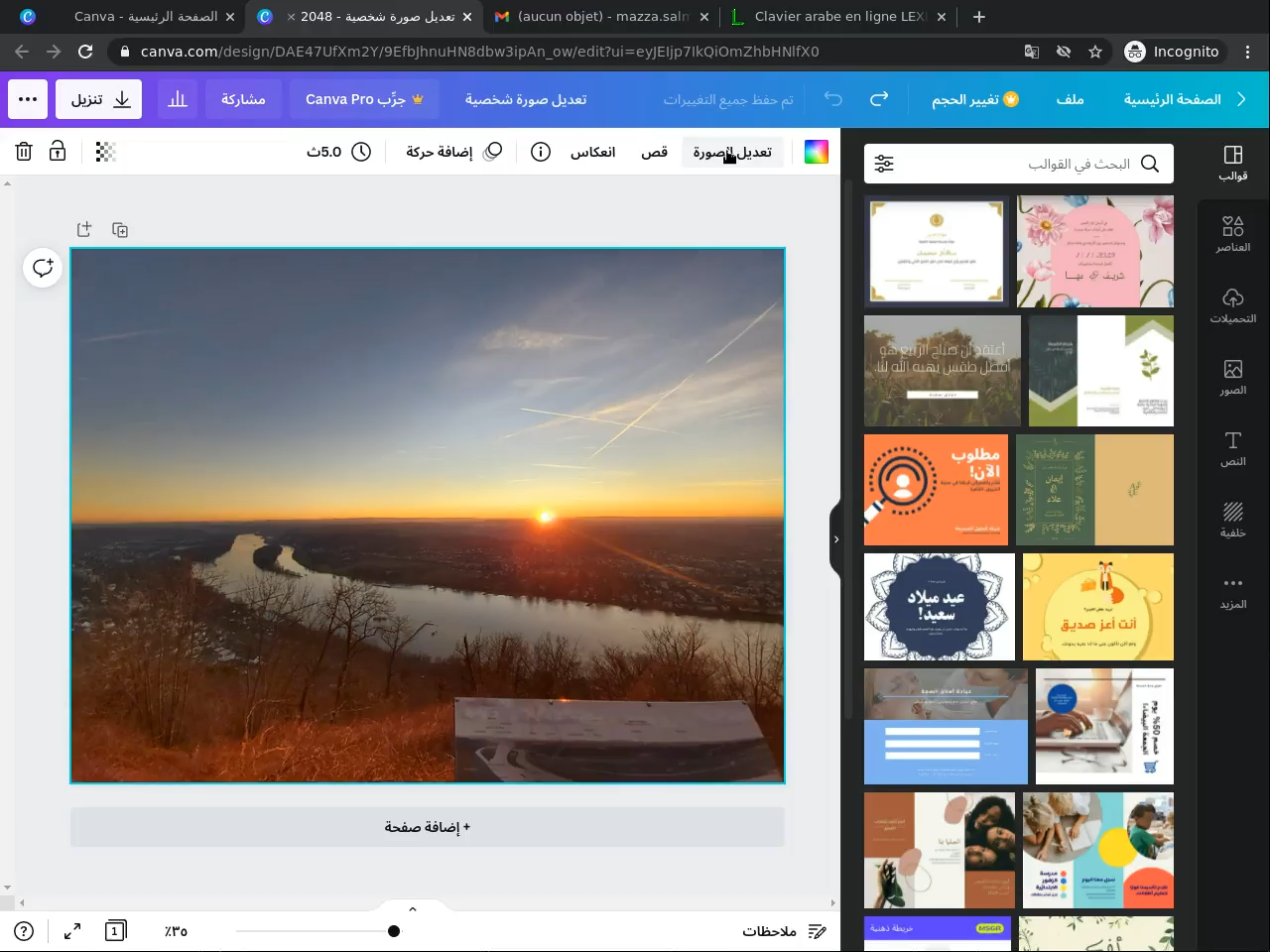The image size is (1270, 952).
Task: Click the add new page icon above canvas
Action: (84, 230)
